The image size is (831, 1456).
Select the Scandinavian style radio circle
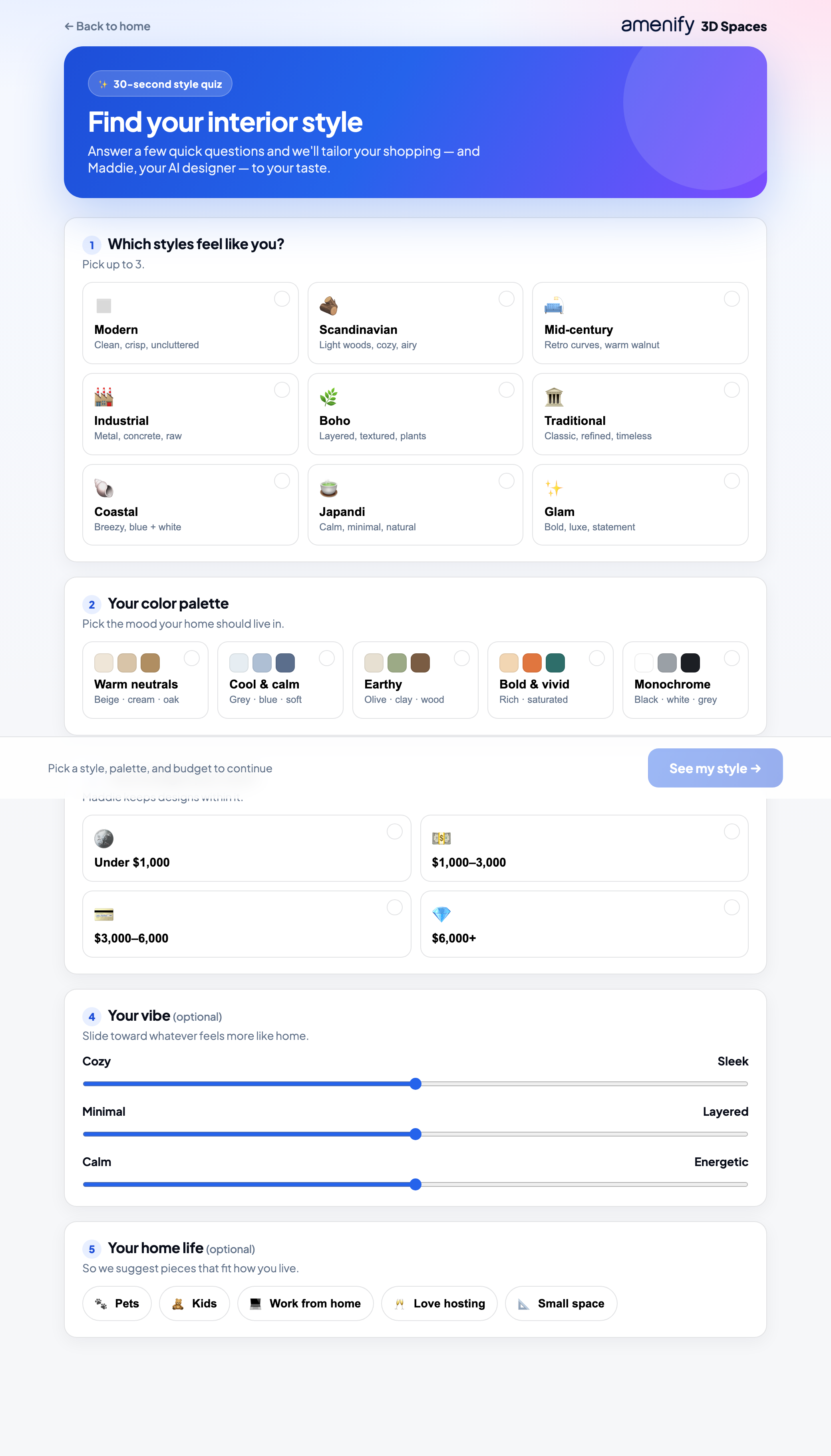506,299
